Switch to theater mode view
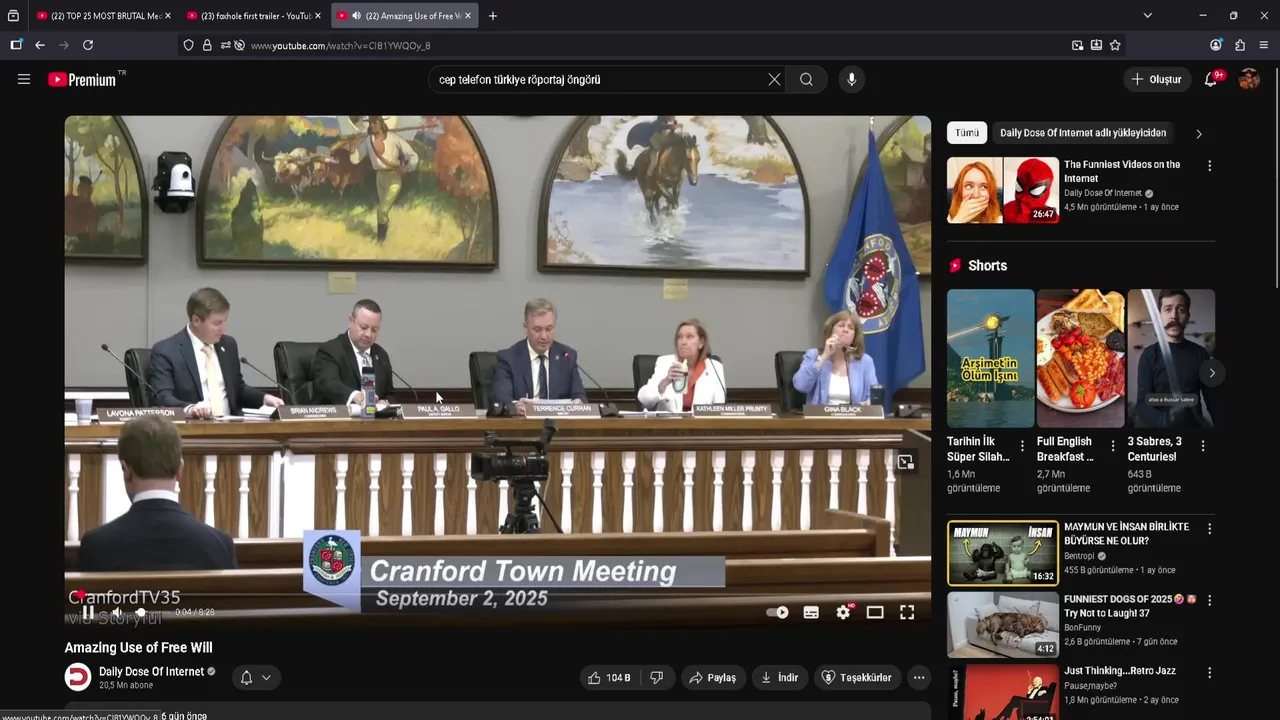Image resolution: width=1280 pixels, height=720 pixels. pyautogui.click(x=875, y=612)
